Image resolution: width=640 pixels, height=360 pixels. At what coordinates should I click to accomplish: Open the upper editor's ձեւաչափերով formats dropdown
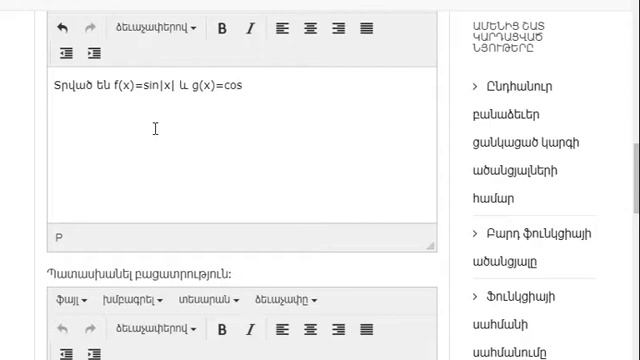pyautogui.click(x=156, y=28)
